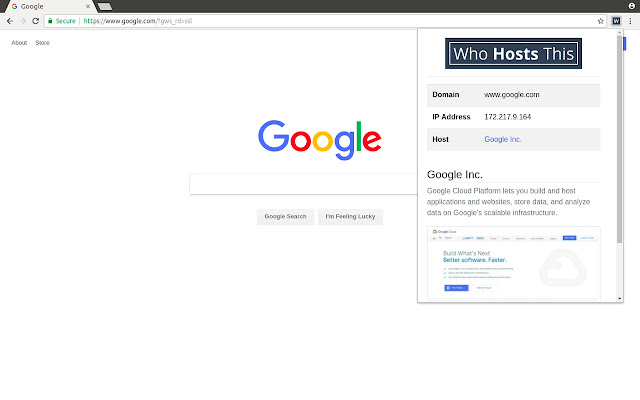Click the popup scrollbar thumb
The image size is (640, 400).
coord(619,139)
